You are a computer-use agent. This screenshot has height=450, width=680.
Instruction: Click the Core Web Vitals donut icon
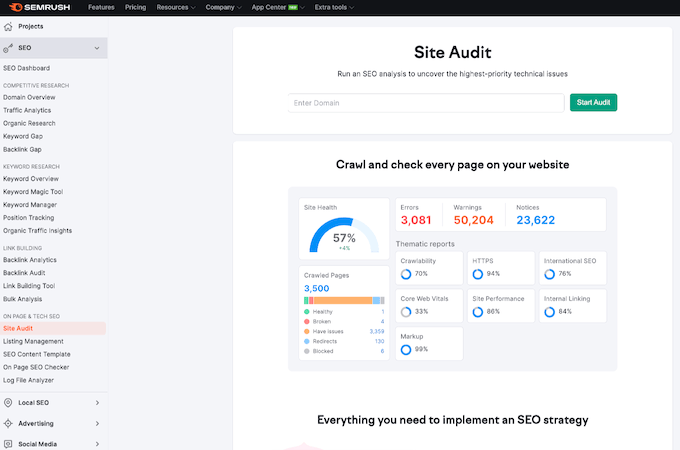pyautogui.click(x=406, y=312)
